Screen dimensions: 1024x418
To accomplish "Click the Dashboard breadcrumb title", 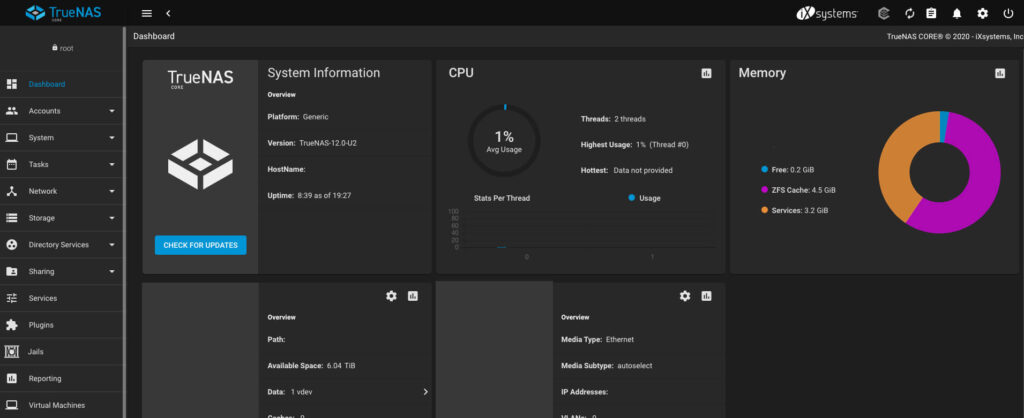I will click(154, 37).
